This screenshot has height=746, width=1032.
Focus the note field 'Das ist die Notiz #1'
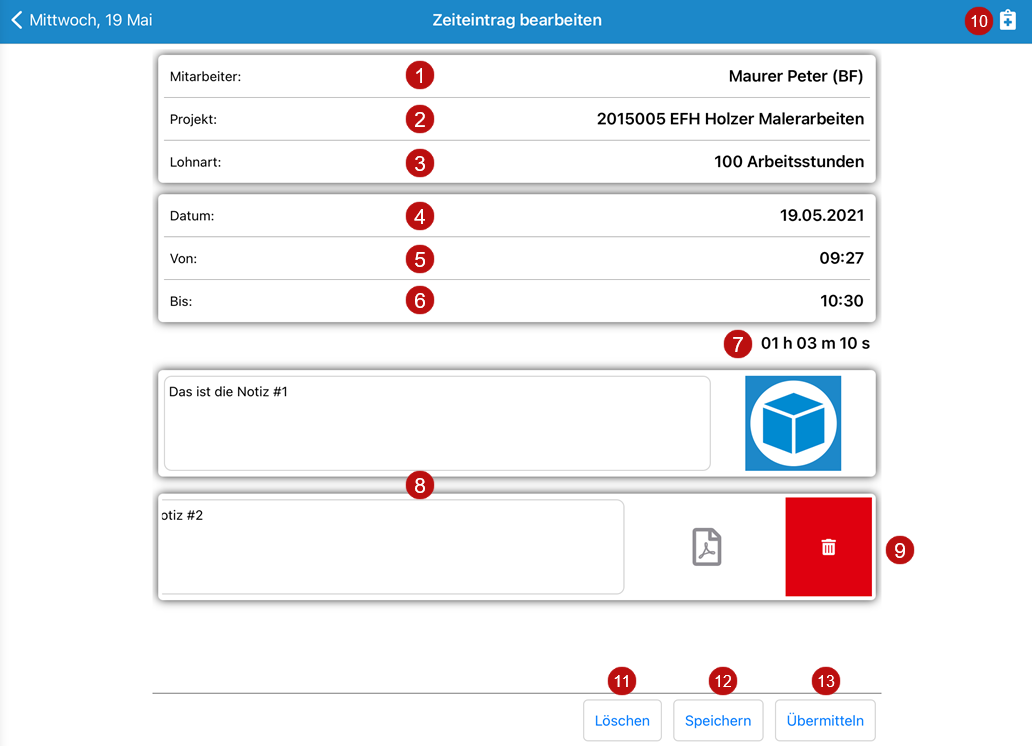coord(437,423)
